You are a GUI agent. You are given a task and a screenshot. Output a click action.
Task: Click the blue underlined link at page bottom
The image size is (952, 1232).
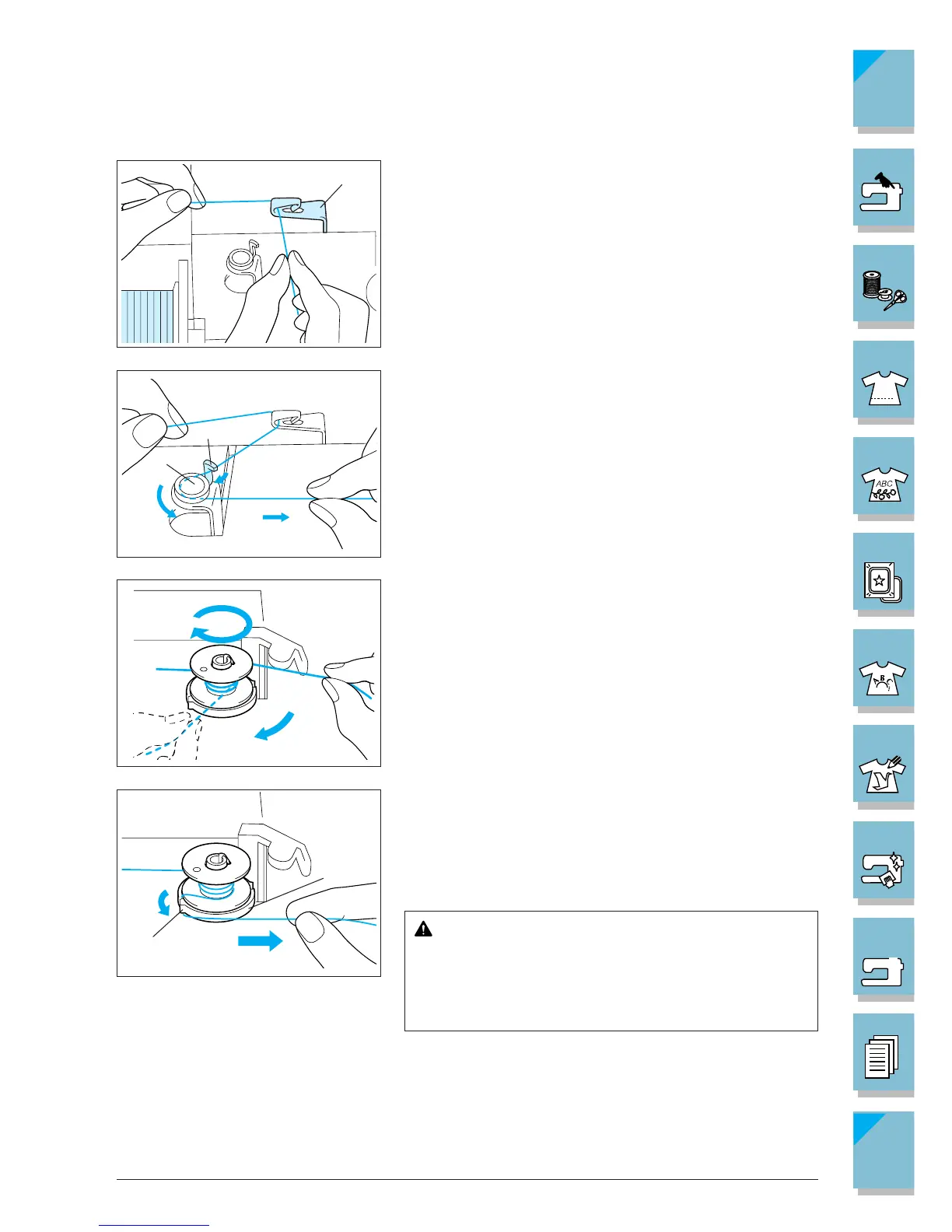(x=154, y=1225)
